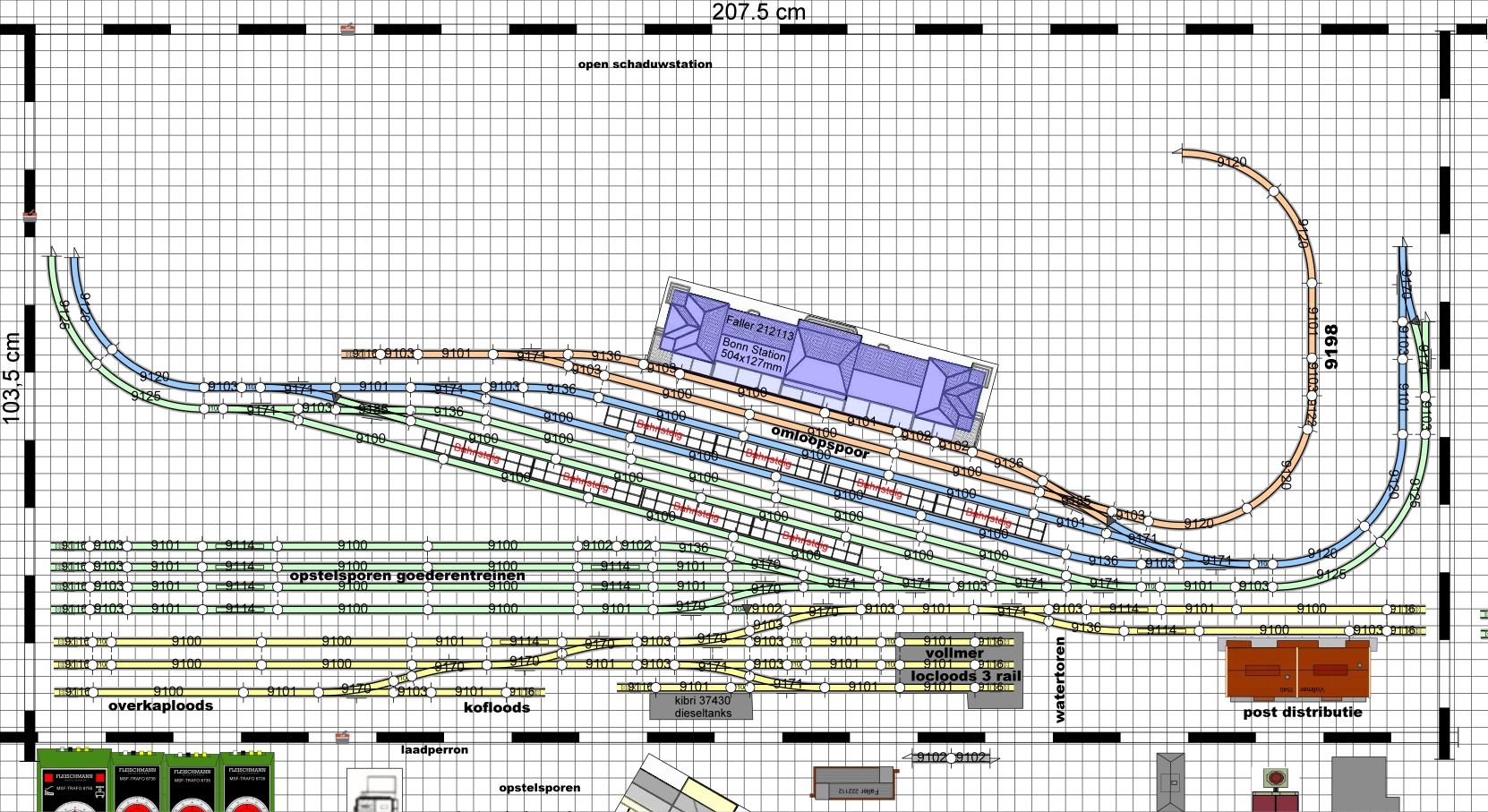Click the signal marker left of laadperron
The width and height of the screenshot is (1488, 812).
tap(342, 738)
